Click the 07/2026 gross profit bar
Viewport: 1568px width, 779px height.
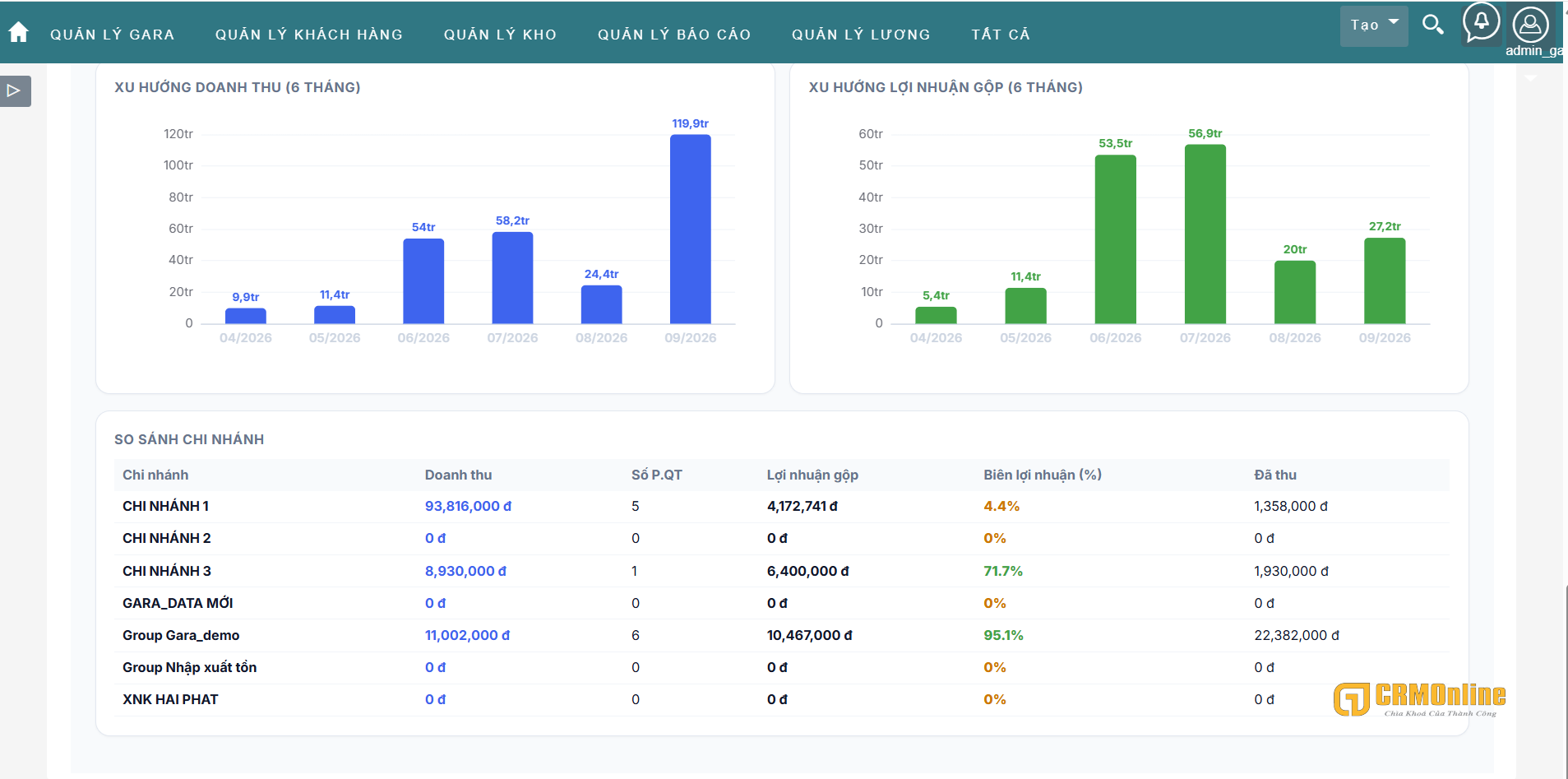(x=1205, y=234)
